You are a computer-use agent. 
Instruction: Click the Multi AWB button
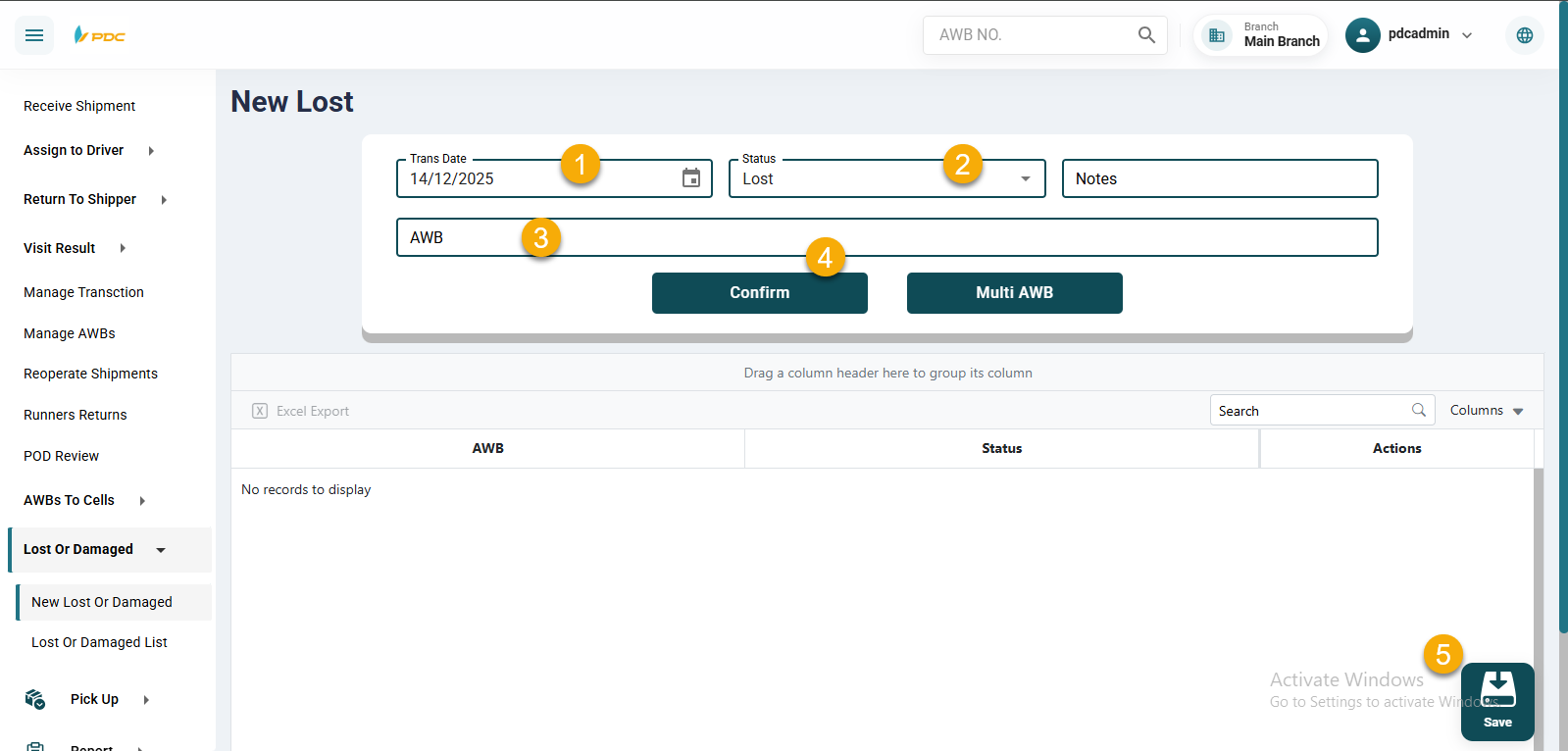(x=1015, y=293)
